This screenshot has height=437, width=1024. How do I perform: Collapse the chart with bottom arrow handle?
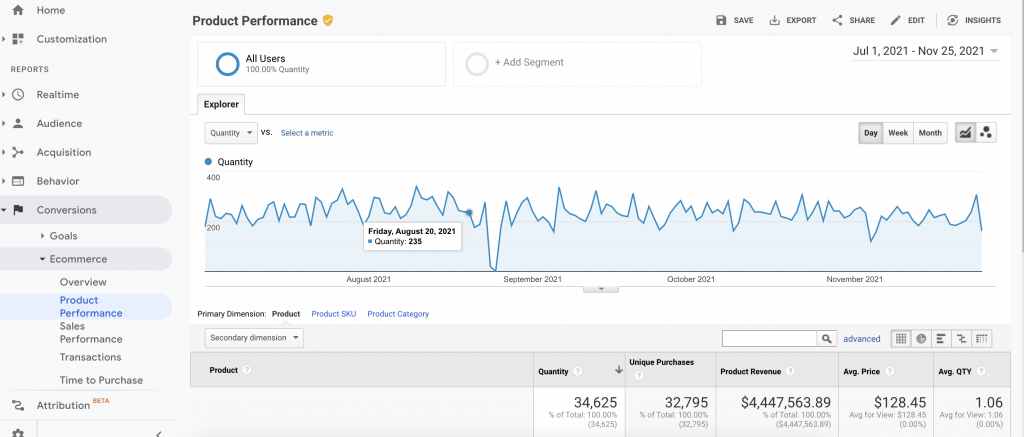(601, 289)
